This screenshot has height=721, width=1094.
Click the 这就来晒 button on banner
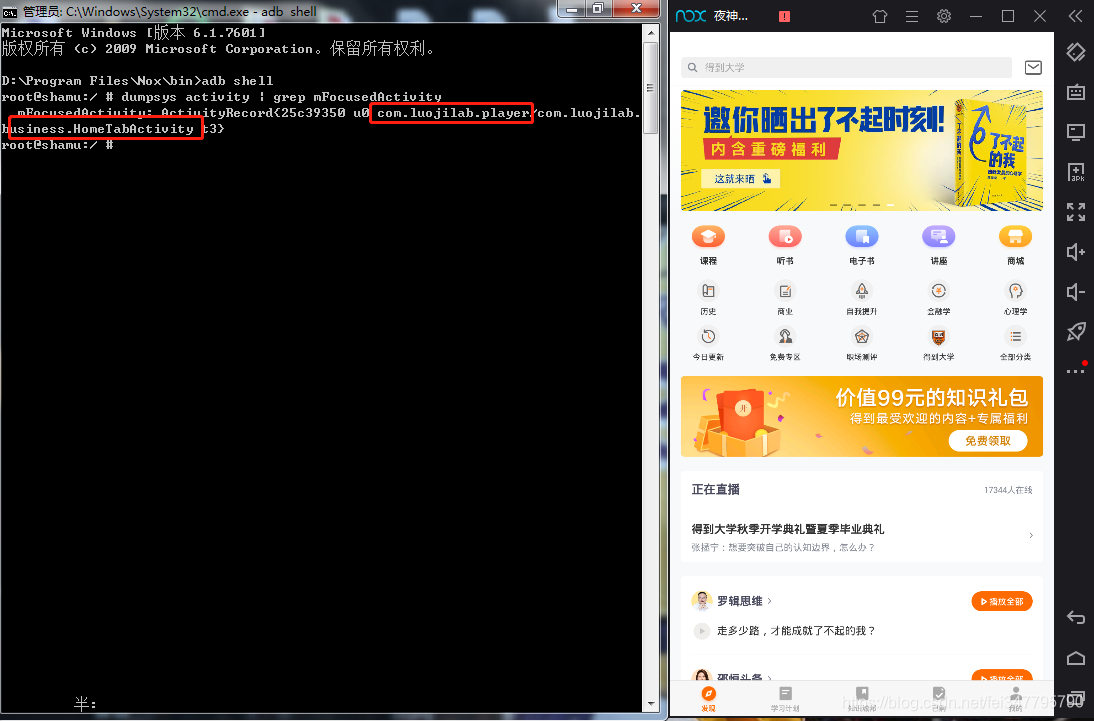click(x=741, y=179)
